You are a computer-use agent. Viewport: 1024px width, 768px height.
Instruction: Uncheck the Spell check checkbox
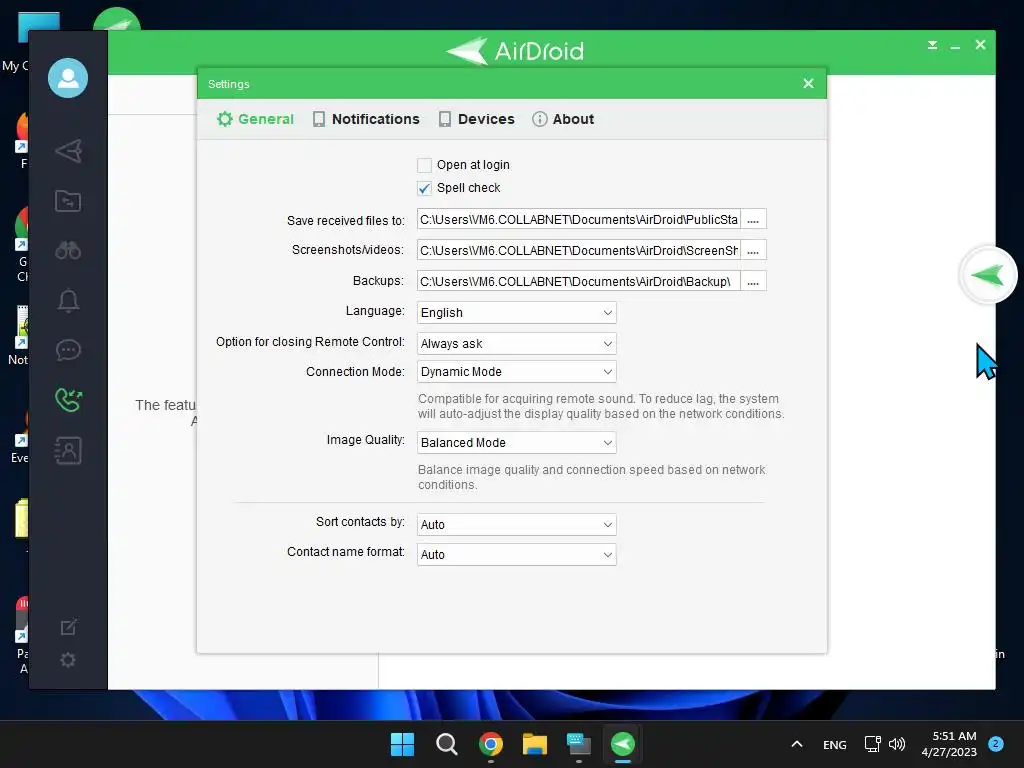coord(424,188)
